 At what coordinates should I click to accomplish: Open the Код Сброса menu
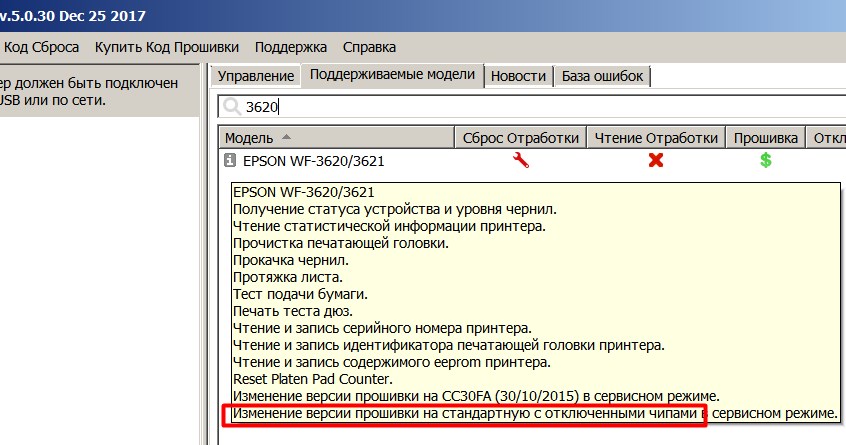(x=41, y=47)
